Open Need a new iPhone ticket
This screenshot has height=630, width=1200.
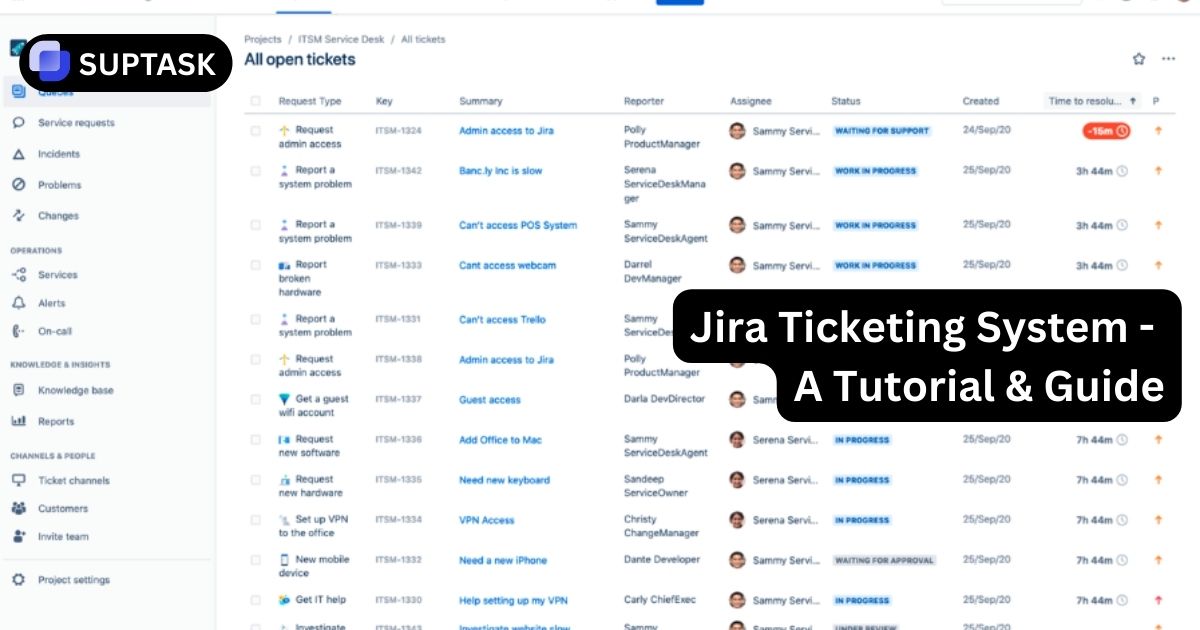coord(503,560)
